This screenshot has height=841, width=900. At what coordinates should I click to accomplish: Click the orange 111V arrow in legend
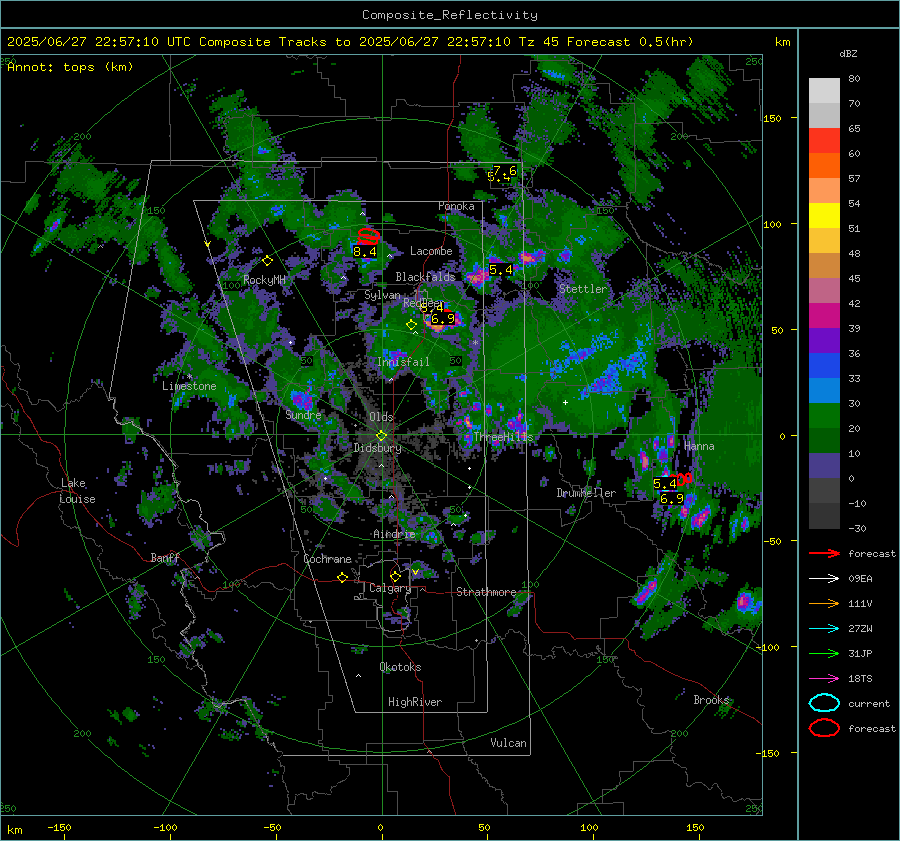click(824, 603)
